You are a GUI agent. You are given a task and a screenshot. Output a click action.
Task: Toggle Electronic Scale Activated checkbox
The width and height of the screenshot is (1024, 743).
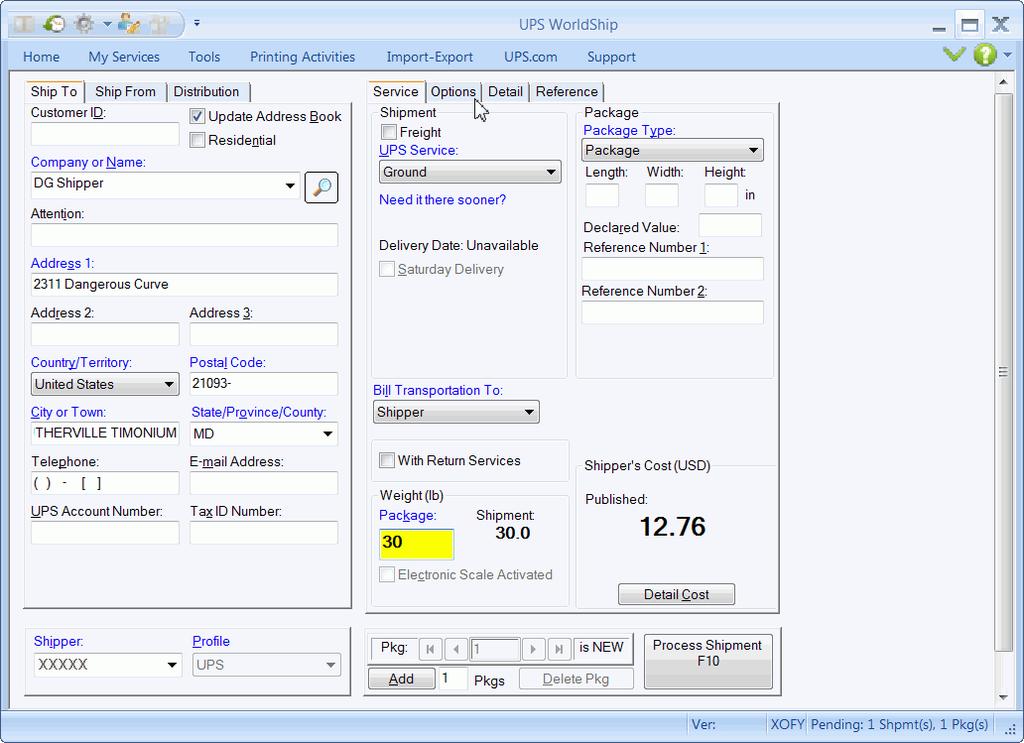pos(387,575)
